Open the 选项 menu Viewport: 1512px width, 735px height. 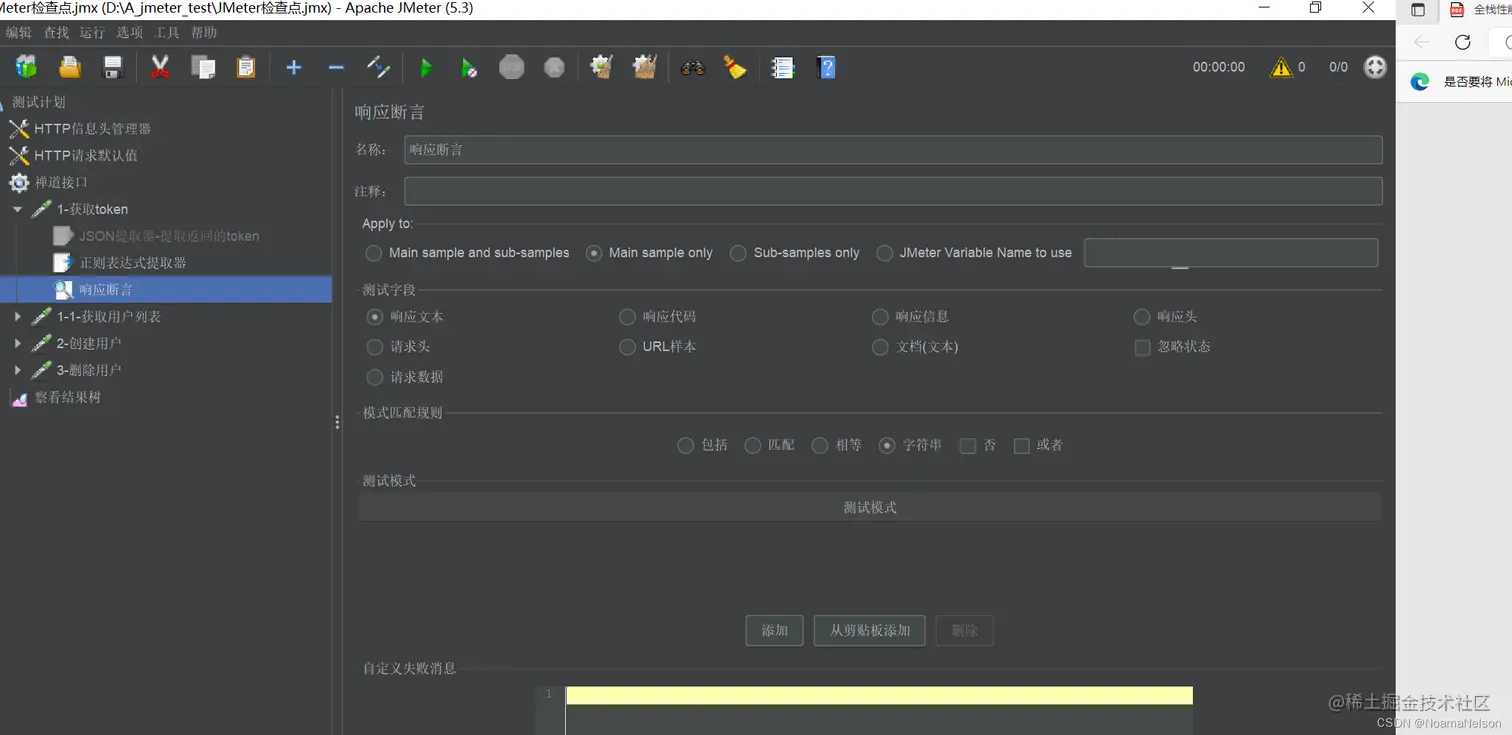pos(129,32)
